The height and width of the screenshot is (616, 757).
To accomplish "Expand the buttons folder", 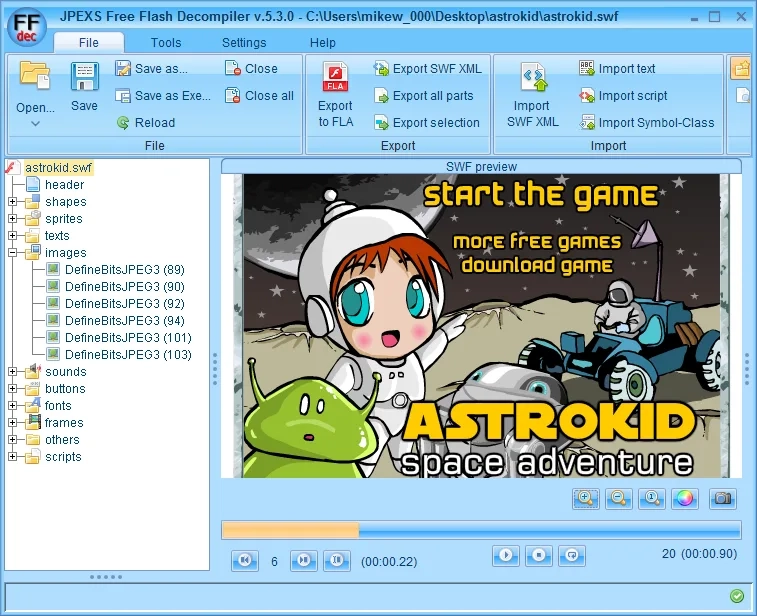I will coord(13,389).
